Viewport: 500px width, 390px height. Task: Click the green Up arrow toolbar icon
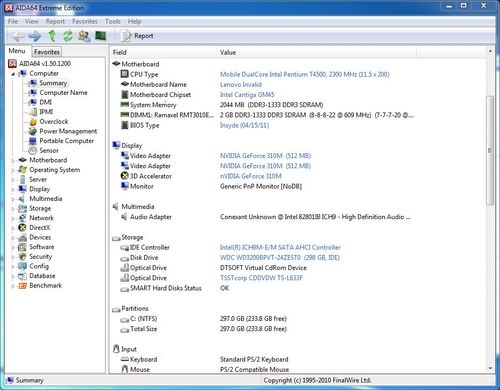point(52,36)
